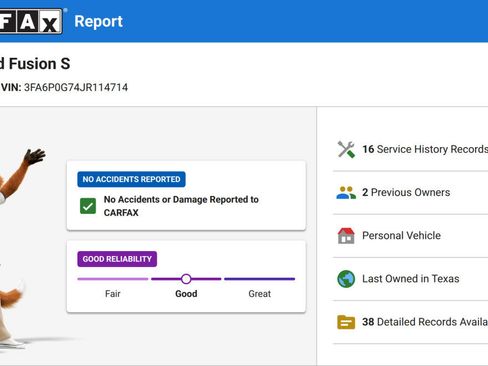Viewport: 488px width, 366px height.
Task: Click the wrench and screwdriver service icon
Action: click(346, 149)
